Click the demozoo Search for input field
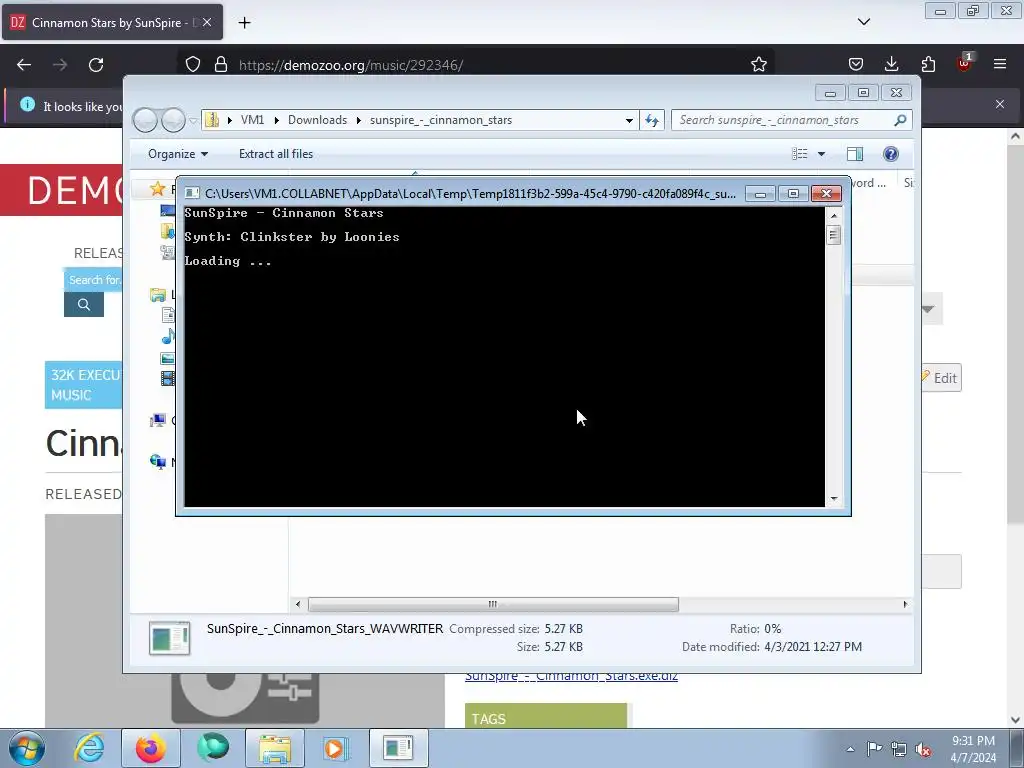Viewport: 1024px width, 768px height. coord(93,280)
